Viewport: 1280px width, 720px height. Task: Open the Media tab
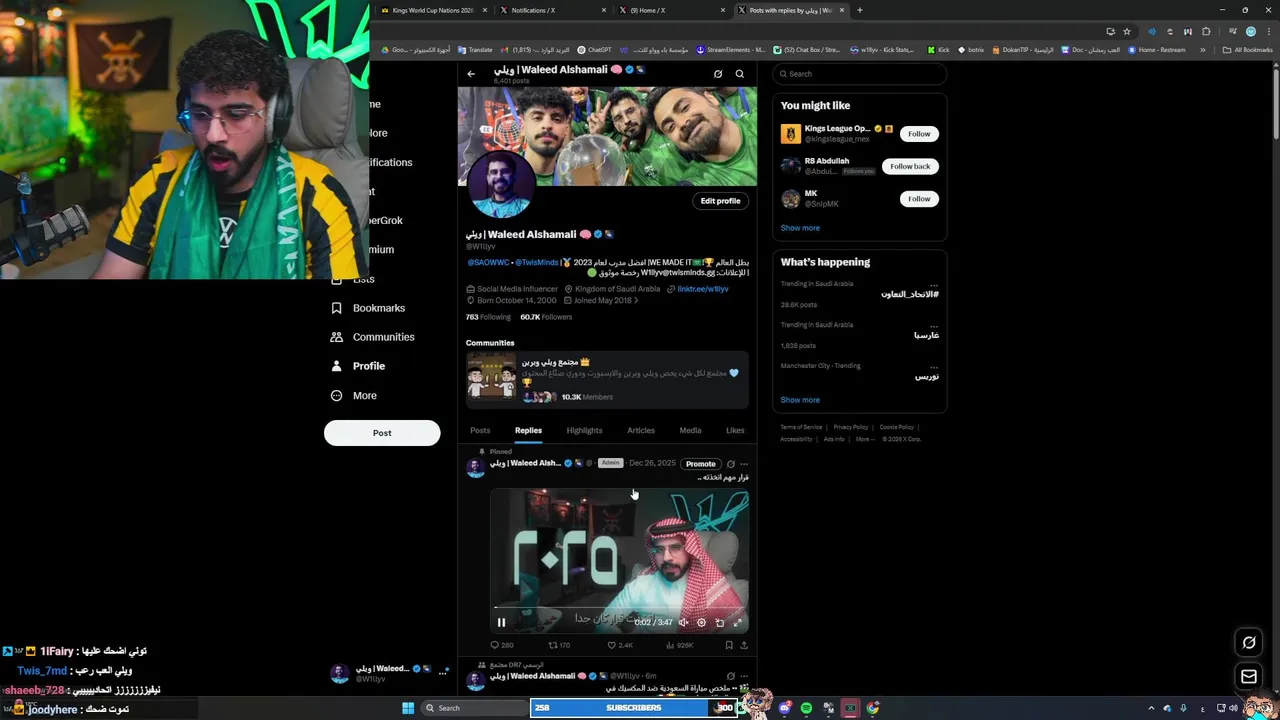tap(690, 430)
